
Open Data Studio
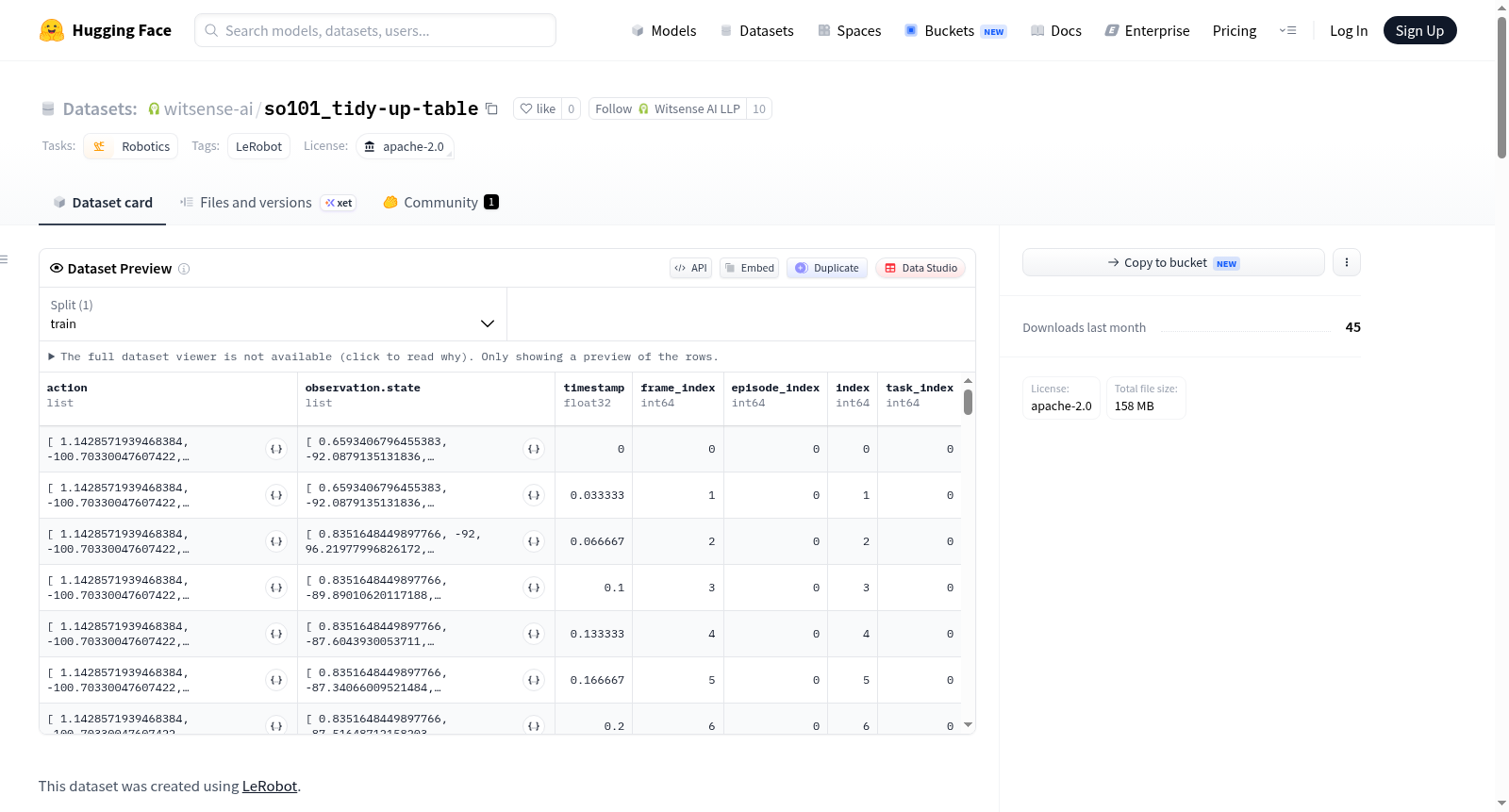click(x=920, y=268)
